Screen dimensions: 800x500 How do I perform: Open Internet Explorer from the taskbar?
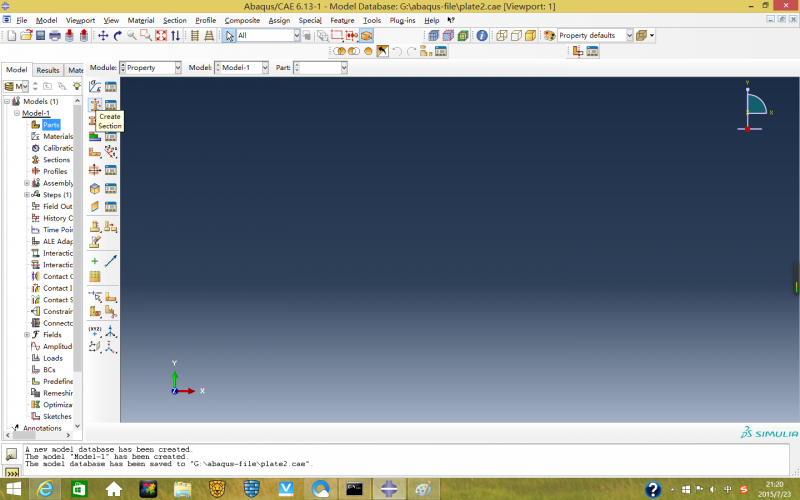click(x=45, y=489)
